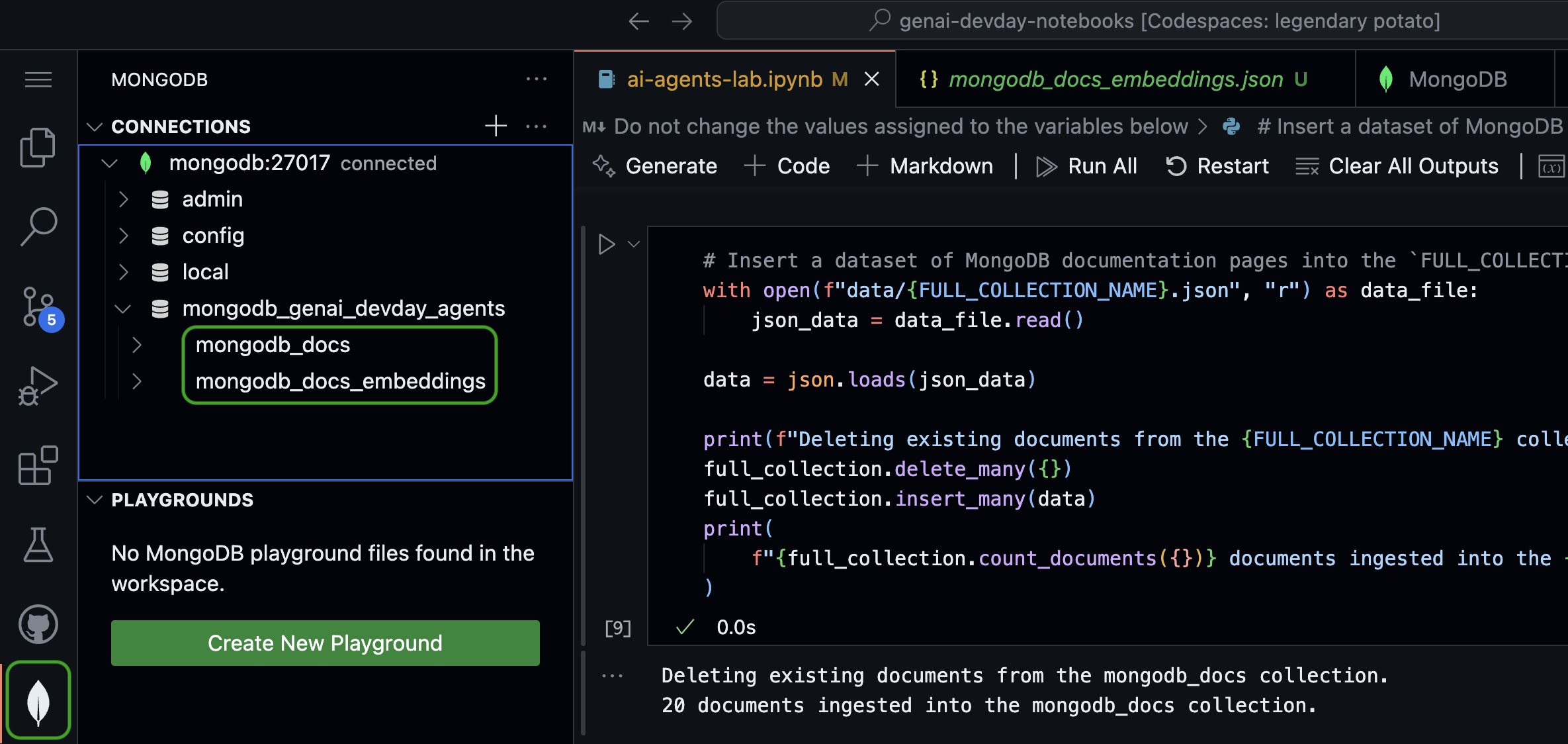Click the admin database icon
The width and height of the screenshot is (1568, 744).
click(160, 199)
